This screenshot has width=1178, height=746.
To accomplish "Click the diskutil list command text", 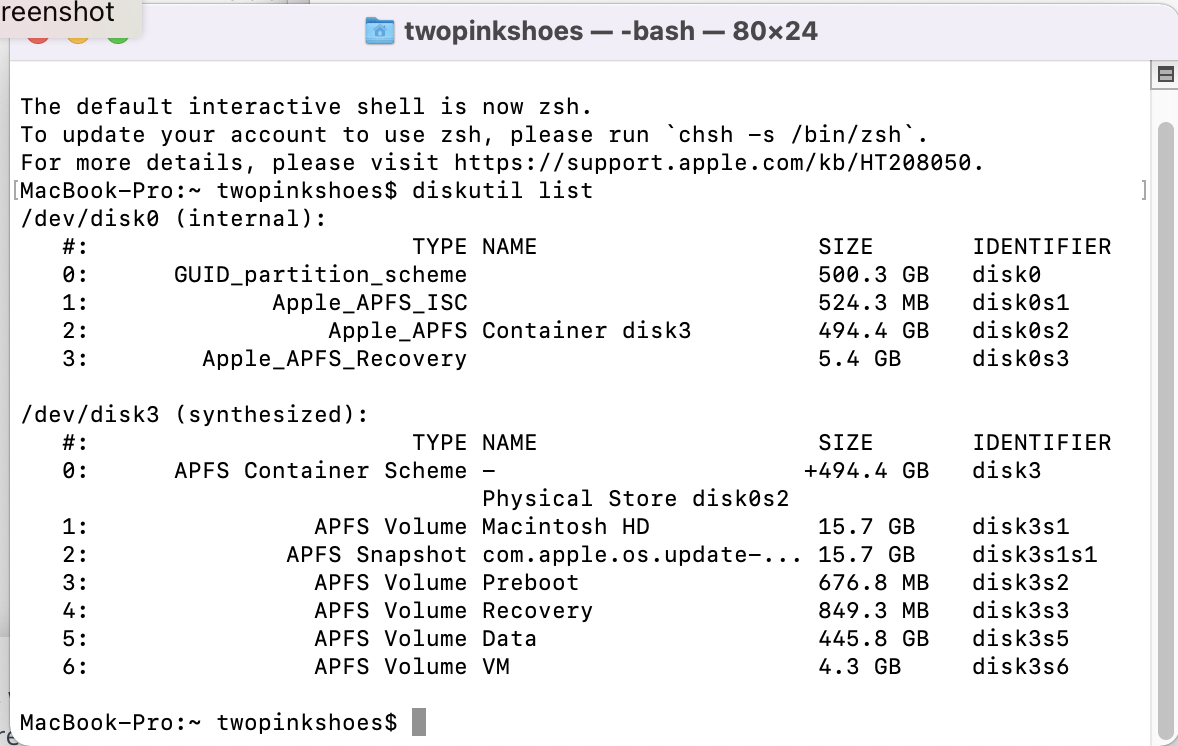I will pyautogui.click(x=502, y=190).
